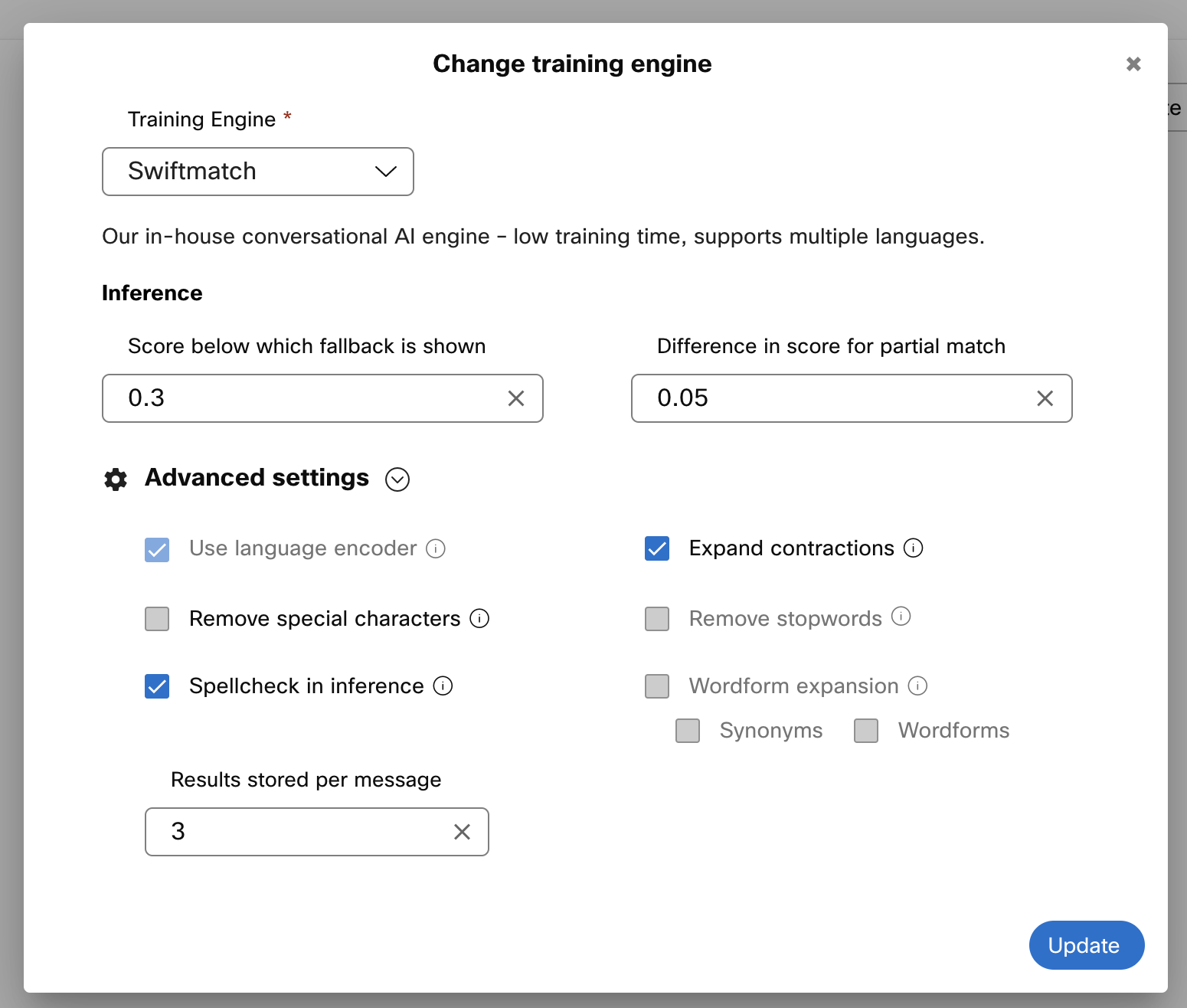Viewport: 1187px width, 1008px height.
Task: Click the partial match difference field 0.05
Action: 852,398
